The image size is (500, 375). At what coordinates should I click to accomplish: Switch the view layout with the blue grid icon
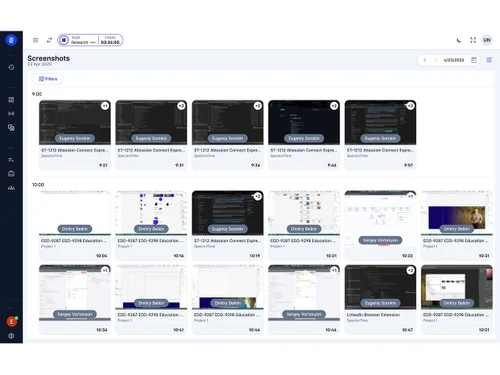pyautogui.click(x=489, y=60)
